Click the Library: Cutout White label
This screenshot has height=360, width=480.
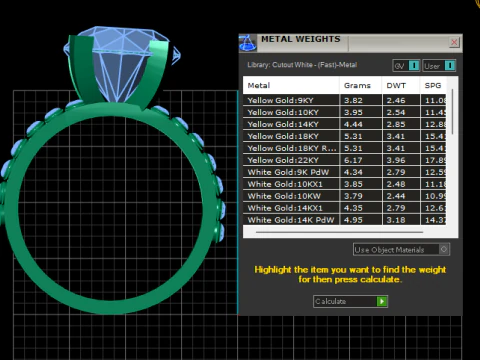(x=302, y=65)
